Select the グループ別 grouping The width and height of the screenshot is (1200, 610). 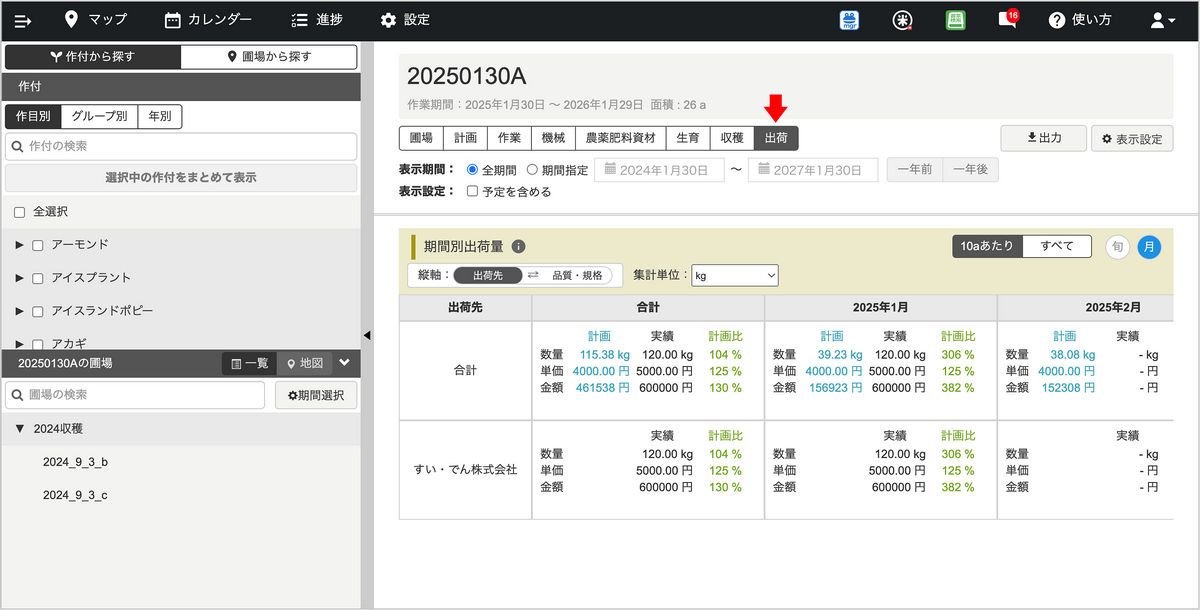click(99, 116)
